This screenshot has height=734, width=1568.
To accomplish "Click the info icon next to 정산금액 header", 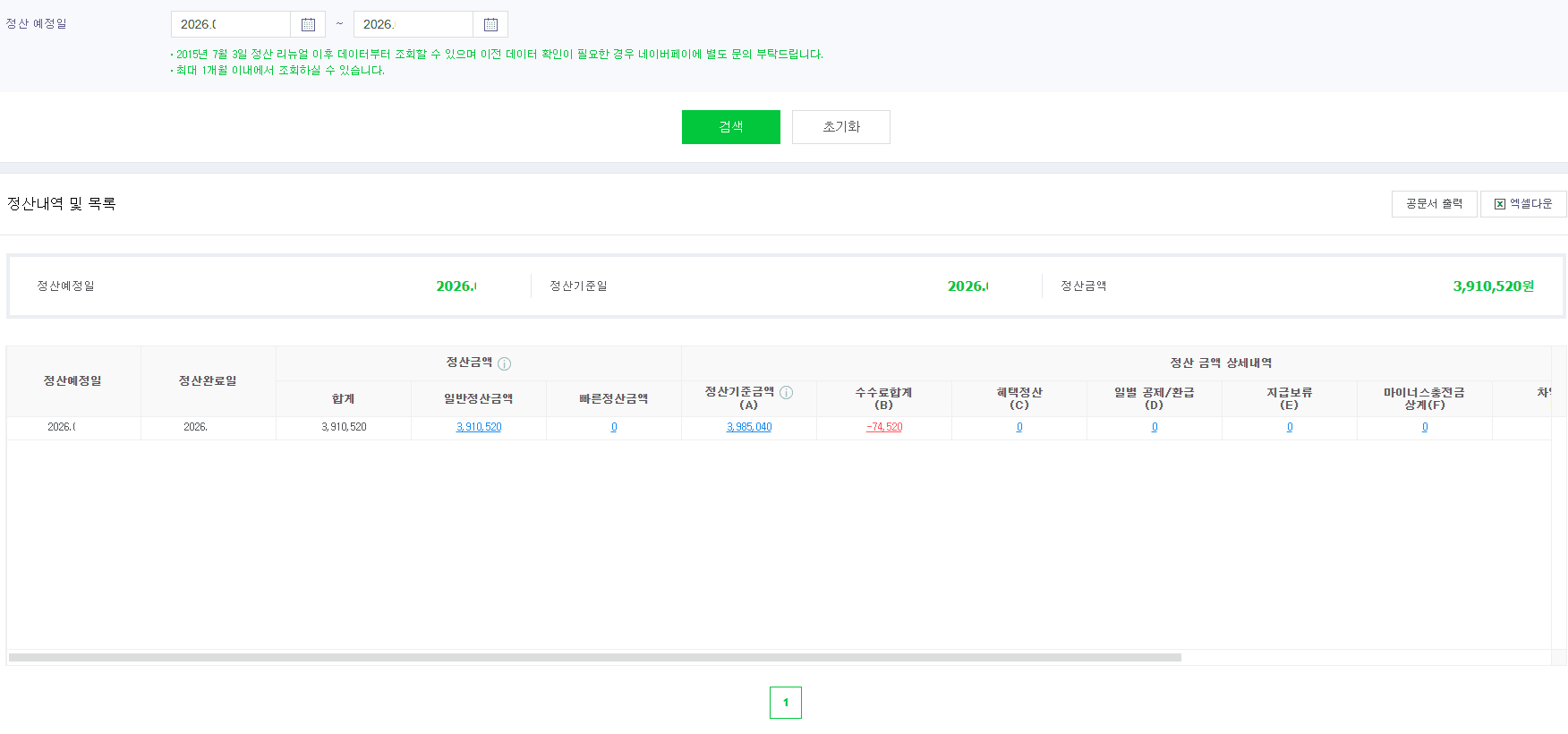I will 505,363.
